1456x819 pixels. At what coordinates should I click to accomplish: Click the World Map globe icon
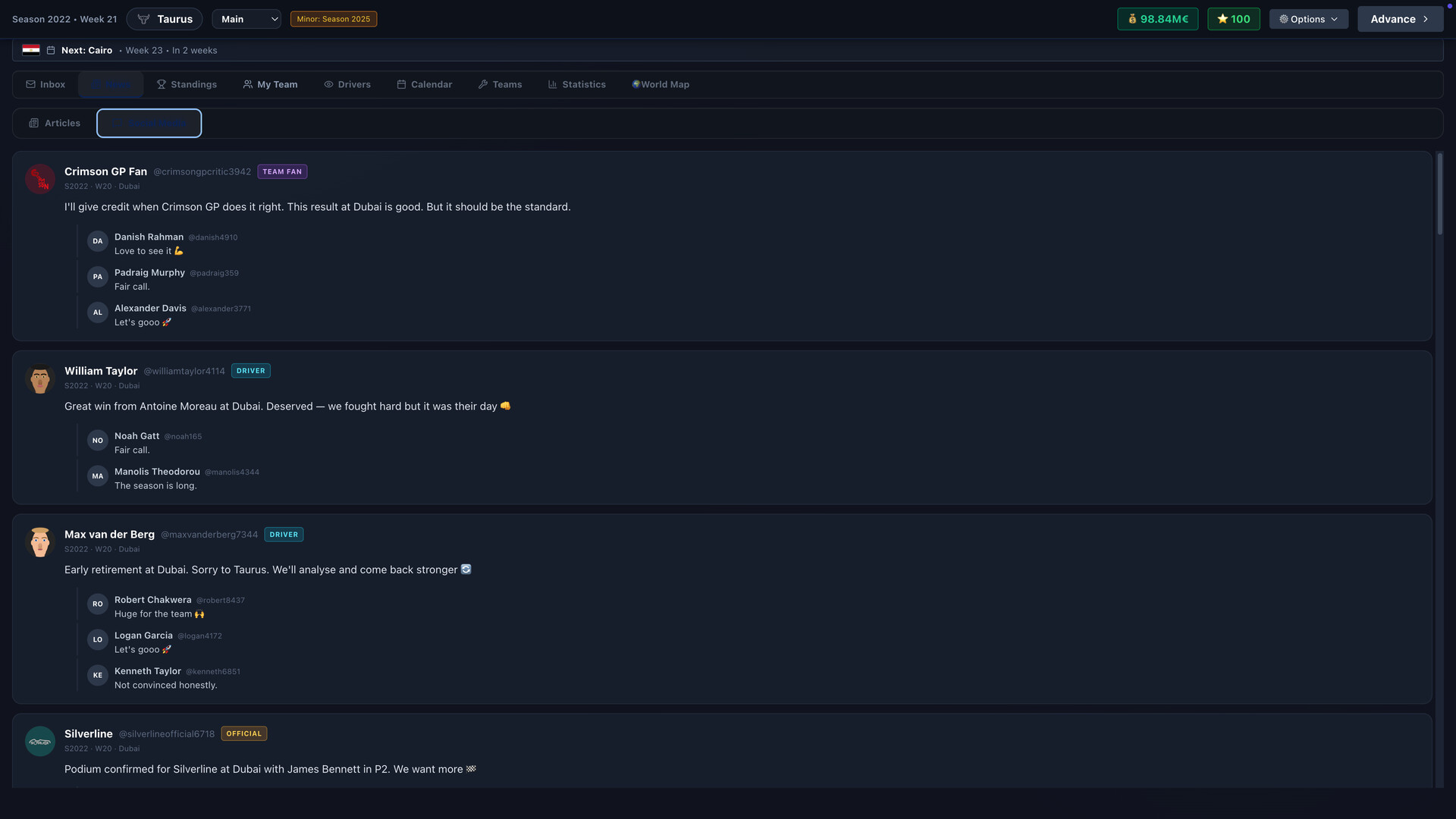636,84
